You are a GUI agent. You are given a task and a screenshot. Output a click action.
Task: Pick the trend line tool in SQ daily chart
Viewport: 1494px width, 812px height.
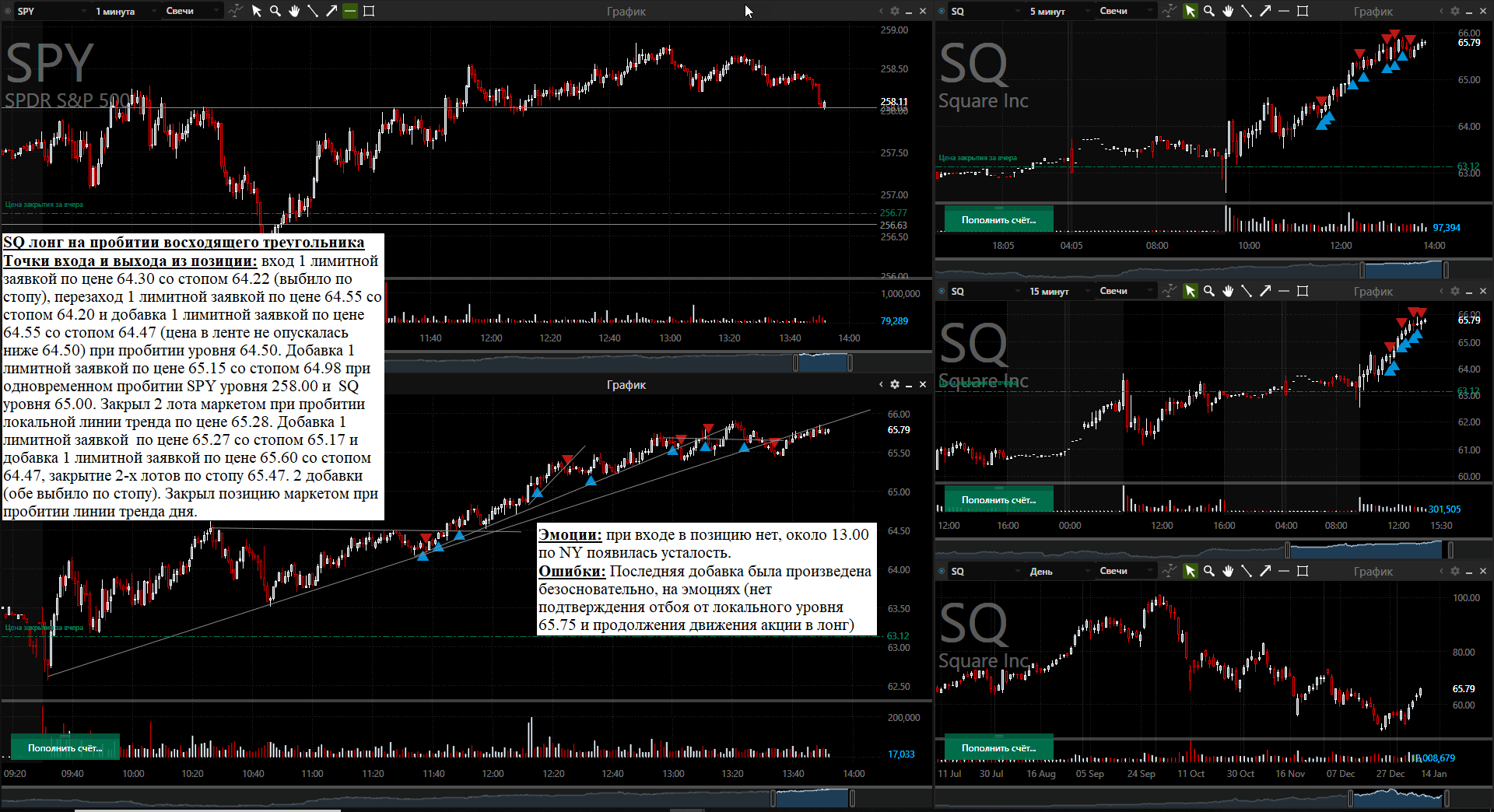(1247, 571)
